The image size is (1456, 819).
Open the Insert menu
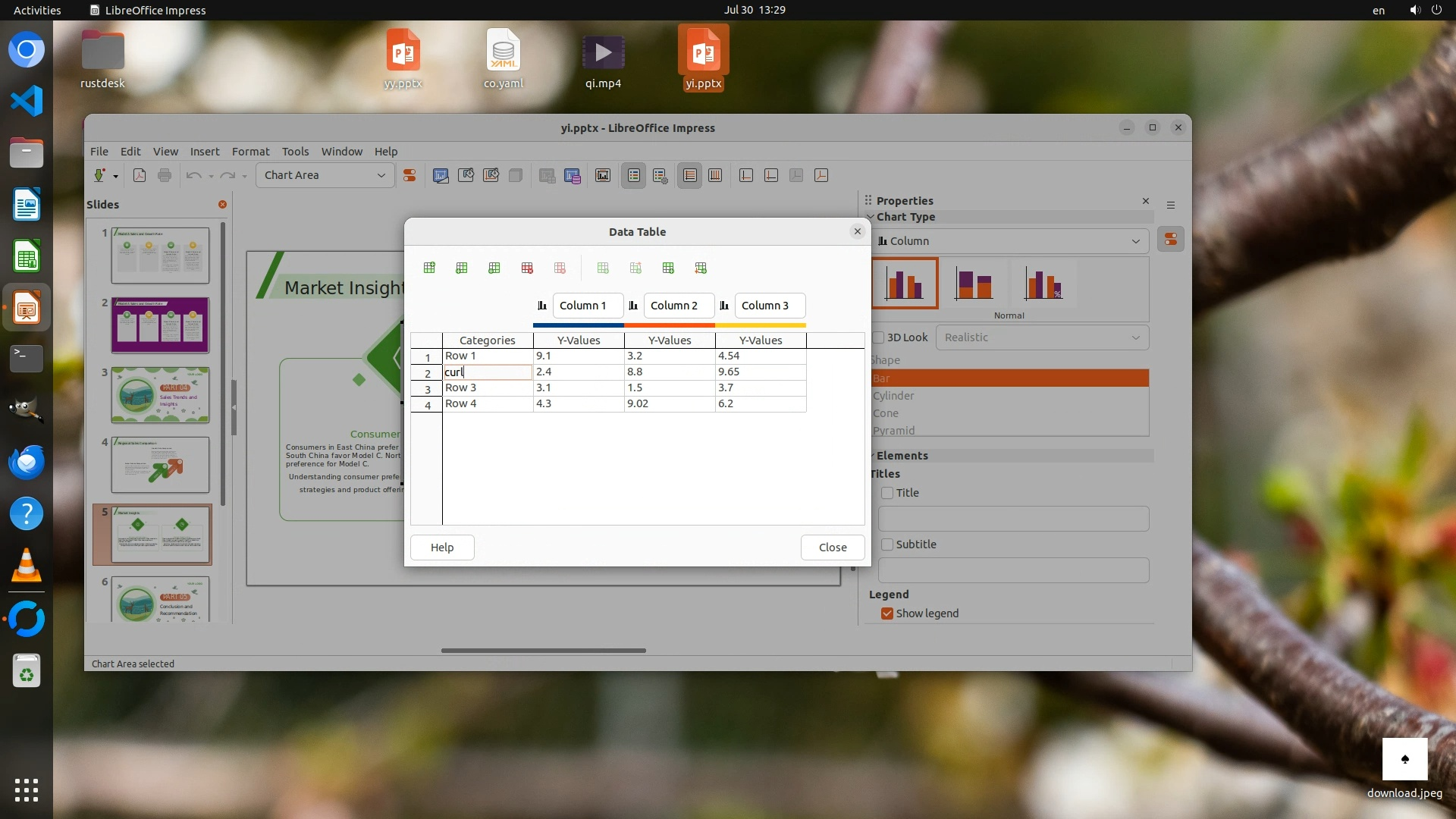coord(204,152)
